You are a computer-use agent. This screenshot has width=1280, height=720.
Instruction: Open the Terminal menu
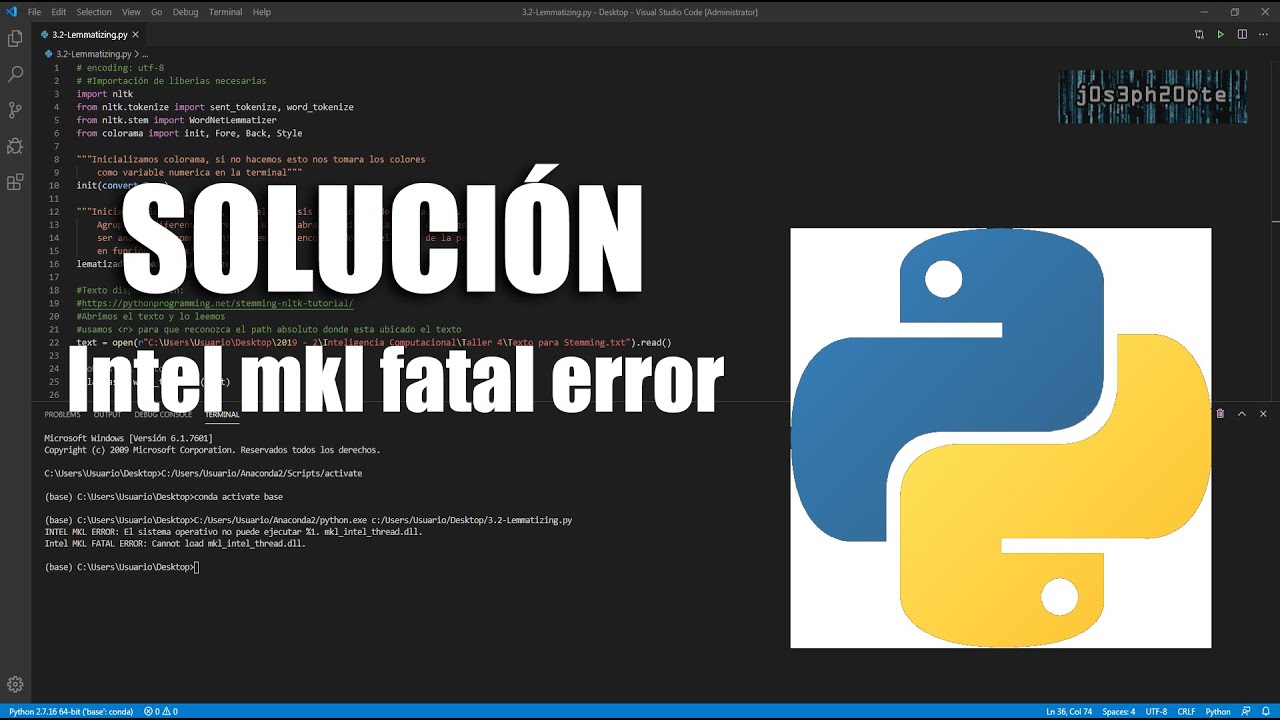pos(225,12)
